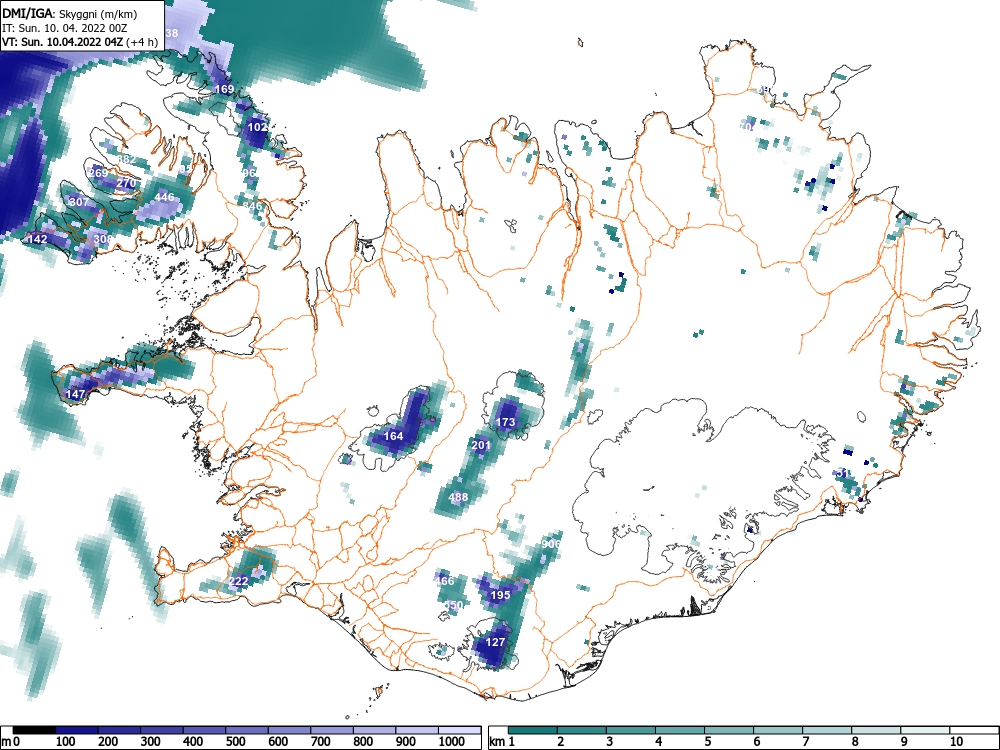Click the 488 visibility label
The image size is (1000, 750).
[459, 497]
